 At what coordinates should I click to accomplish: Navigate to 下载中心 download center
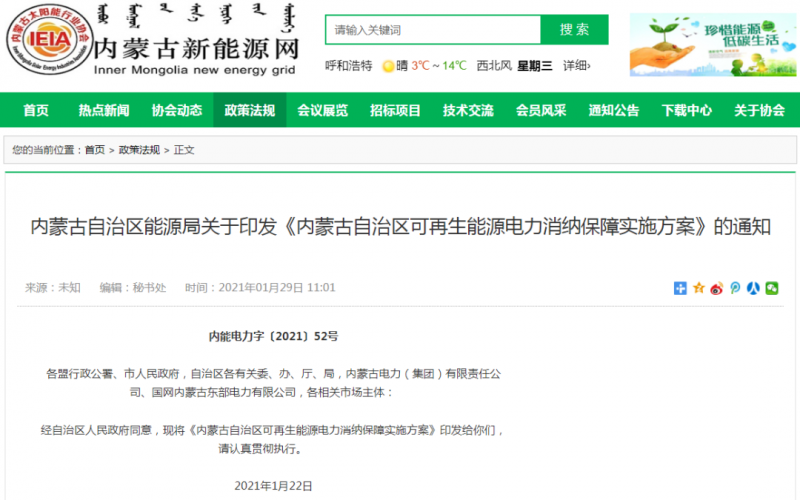687,110
